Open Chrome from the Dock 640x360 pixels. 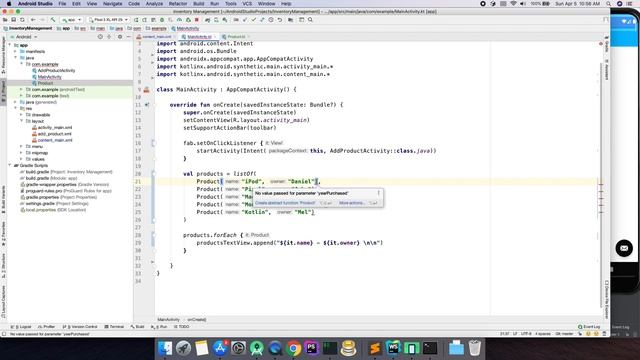click(x=293, y=348)
